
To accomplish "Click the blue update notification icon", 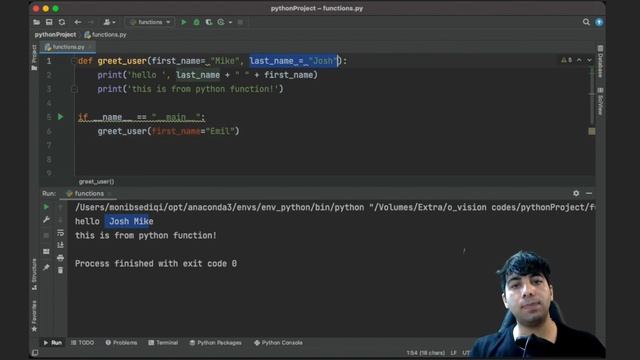I will [x=599, y=22].
